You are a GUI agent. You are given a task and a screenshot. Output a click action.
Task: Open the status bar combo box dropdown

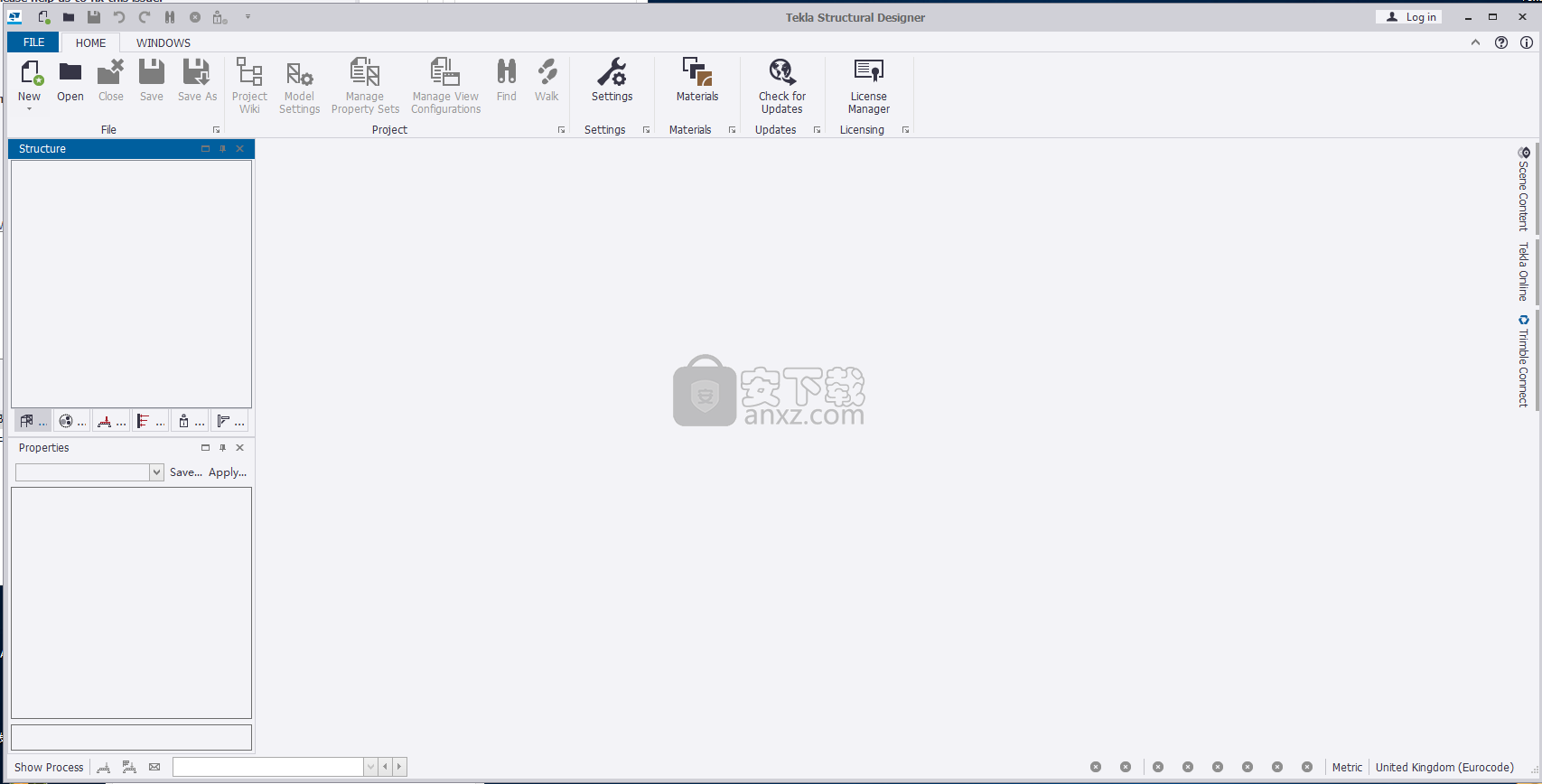point(370,767)
